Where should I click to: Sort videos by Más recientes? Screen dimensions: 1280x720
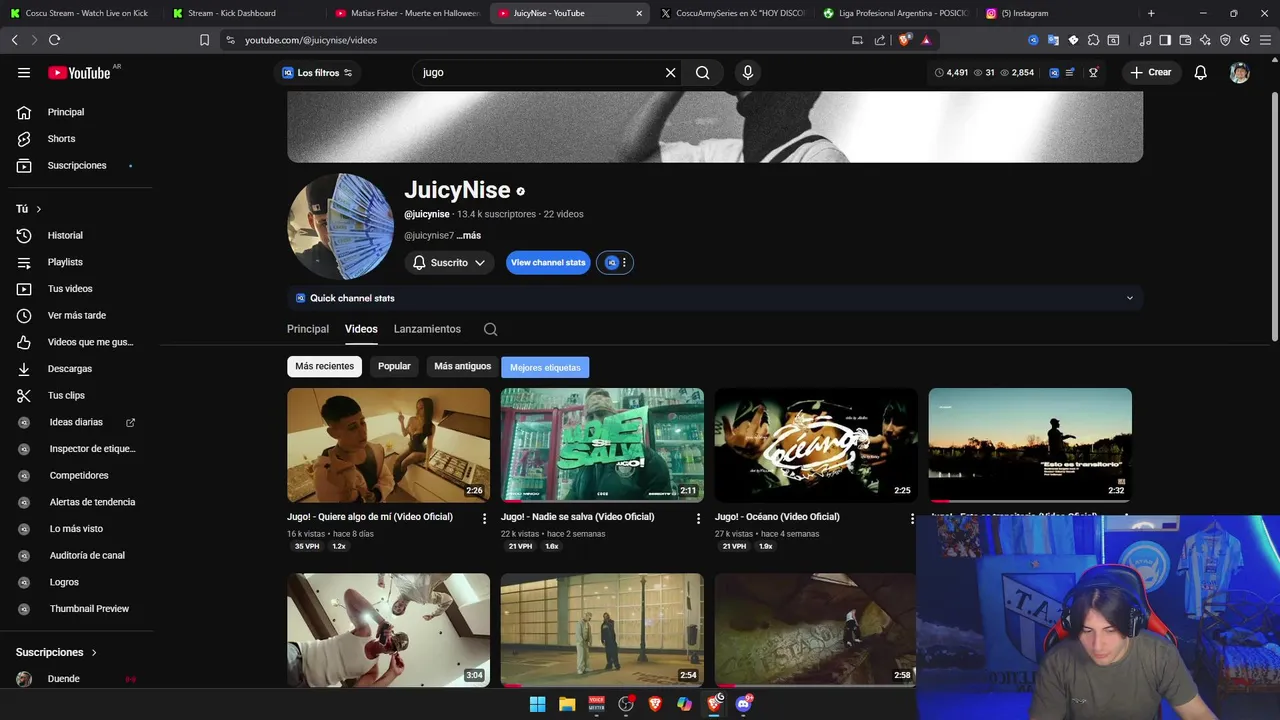pyautogui.click(x=324, y=367)
